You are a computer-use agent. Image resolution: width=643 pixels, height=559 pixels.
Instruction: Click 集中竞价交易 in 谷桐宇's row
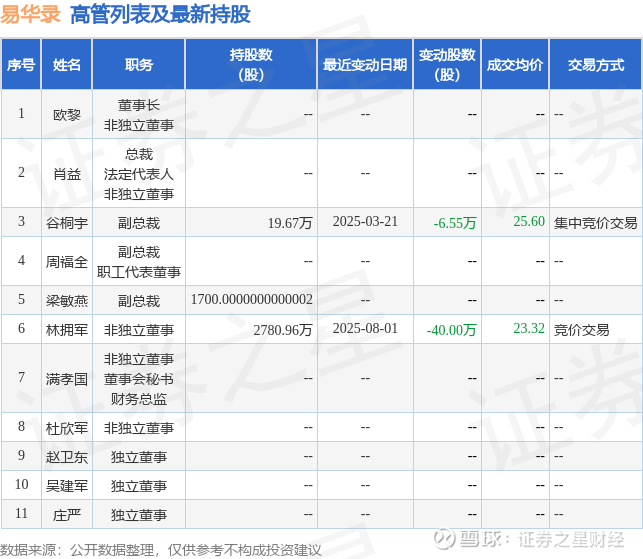pos(595,223)
